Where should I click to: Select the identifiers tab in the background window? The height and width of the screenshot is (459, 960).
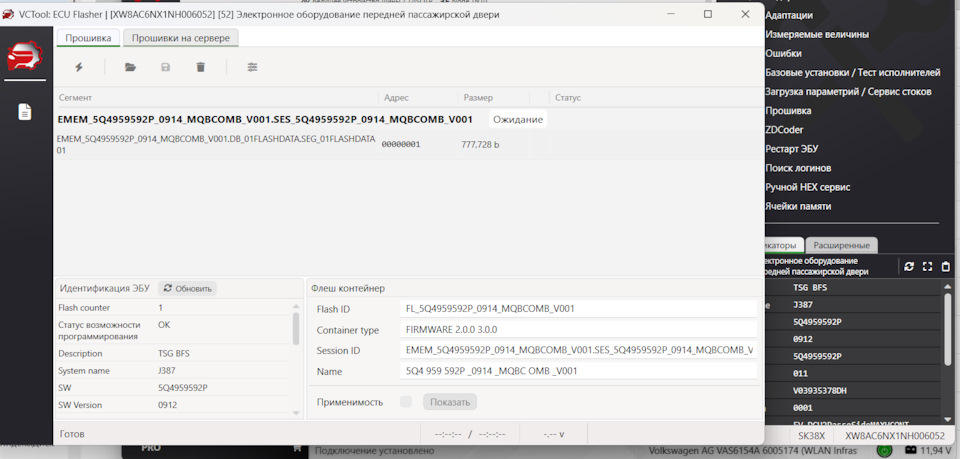click(x=784, y=245)
